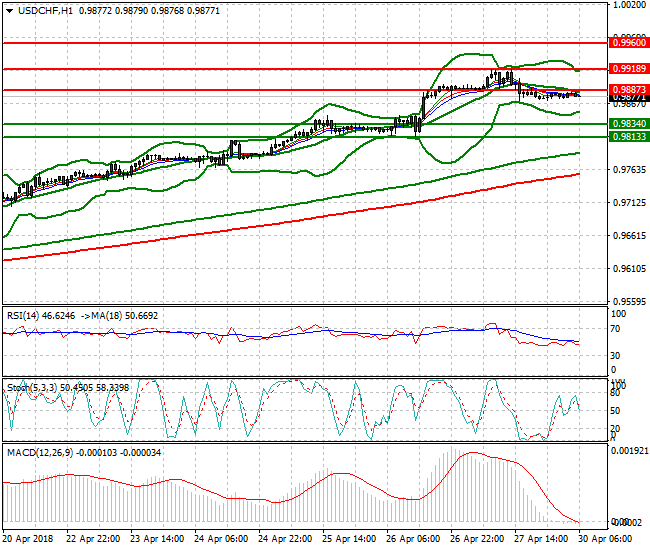Click the 25 Apr 14:00 time label
Image resolution: width=650 pixels, height=550 pixels.
coord(349,539)
